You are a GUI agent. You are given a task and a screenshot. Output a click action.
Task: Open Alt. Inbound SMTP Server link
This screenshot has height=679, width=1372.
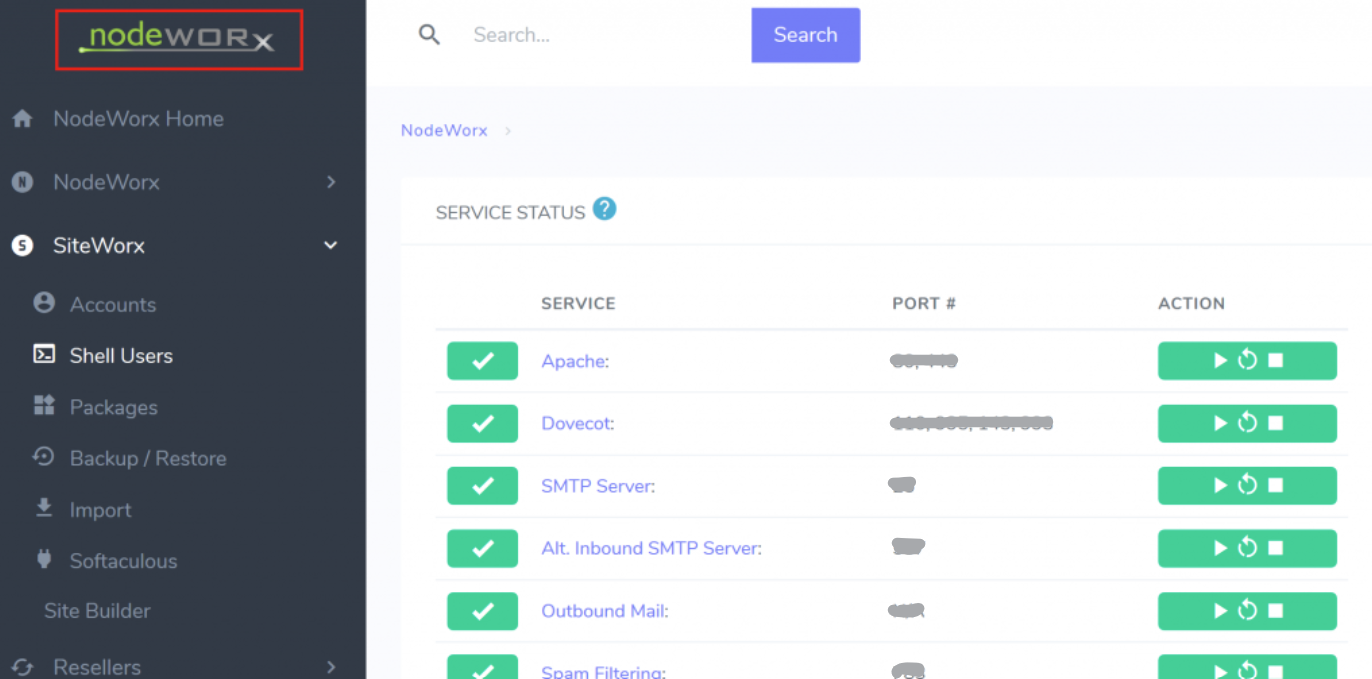coord(651,548)
